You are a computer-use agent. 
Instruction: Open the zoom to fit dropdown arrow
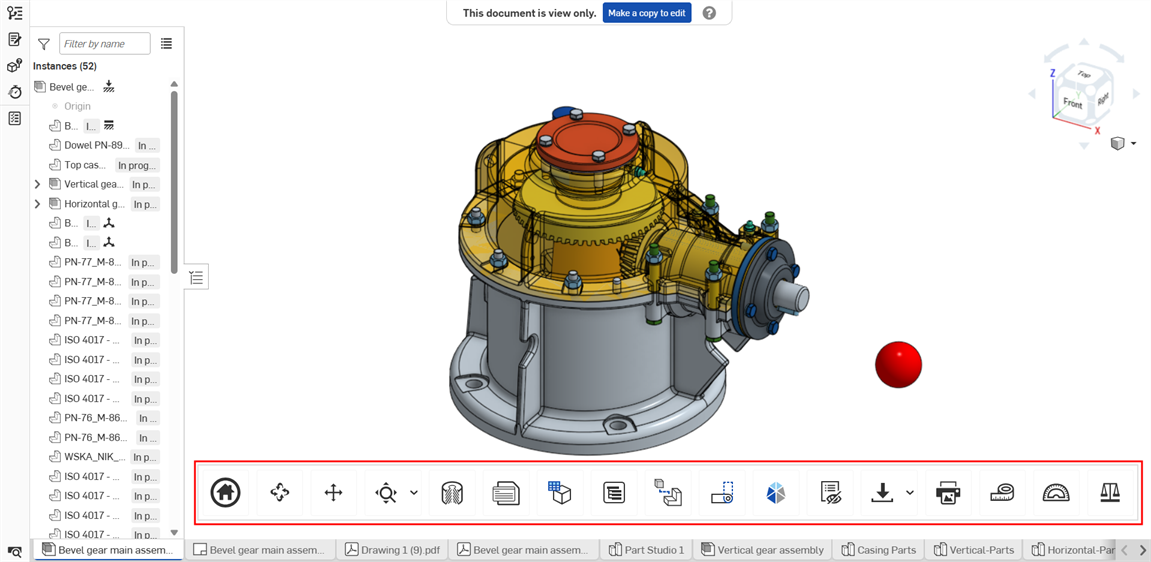tap(413, 493)
